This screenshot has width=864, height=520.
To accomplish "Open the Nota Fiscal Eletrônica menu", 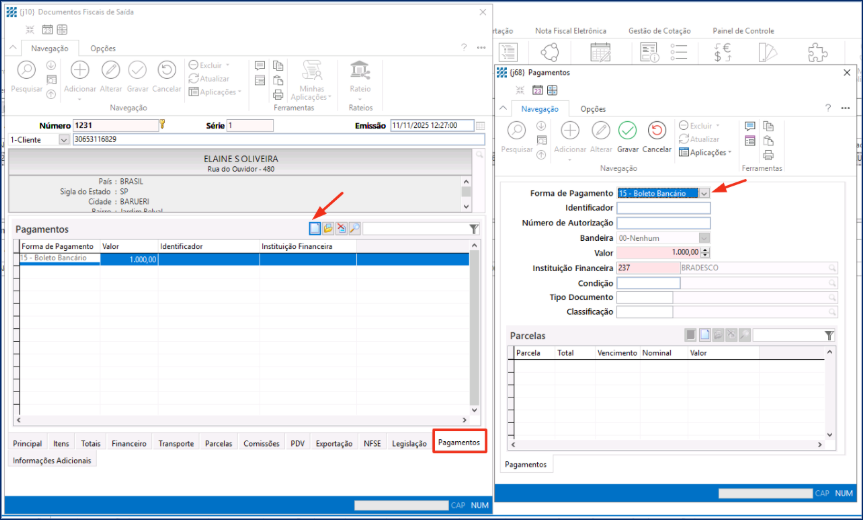I will pyautogui.click(x=569, y=31).
